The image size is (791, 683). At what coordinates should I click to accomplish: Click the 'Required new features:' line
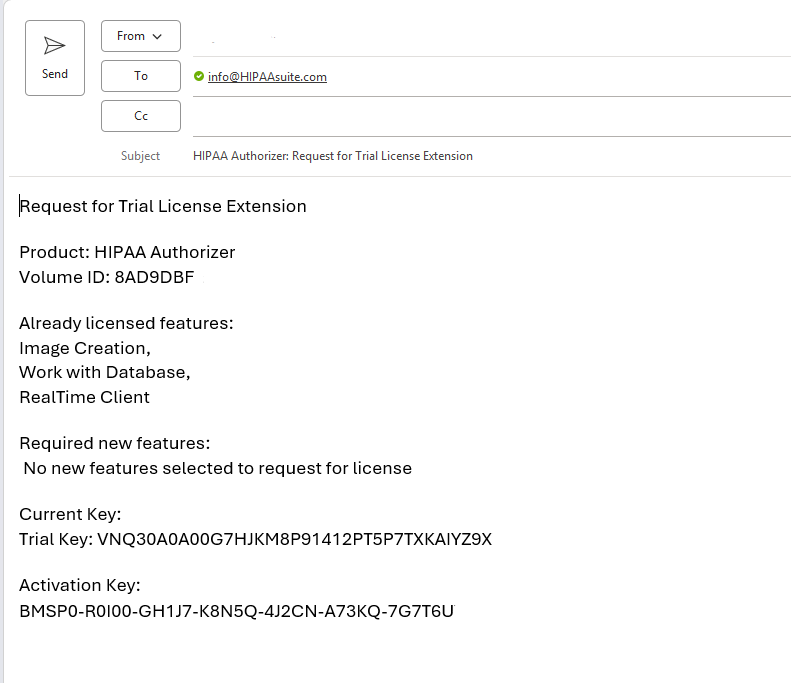(x=115, y=443)
